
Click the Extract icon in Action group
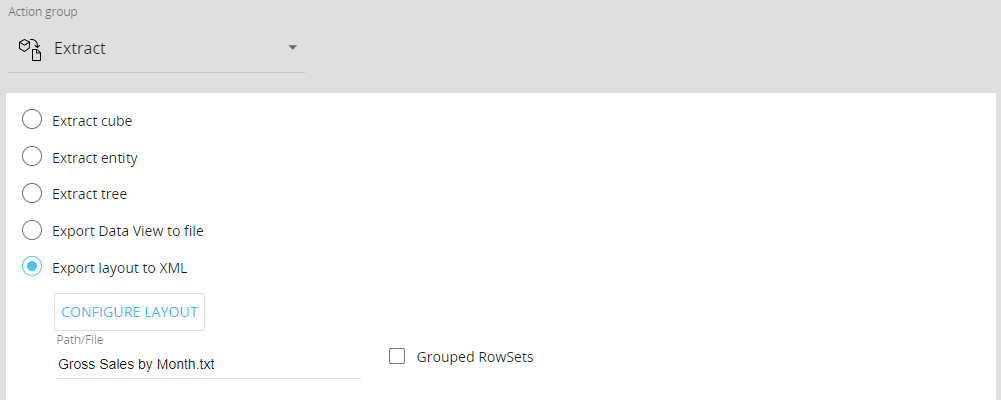(x=30, y=48)
